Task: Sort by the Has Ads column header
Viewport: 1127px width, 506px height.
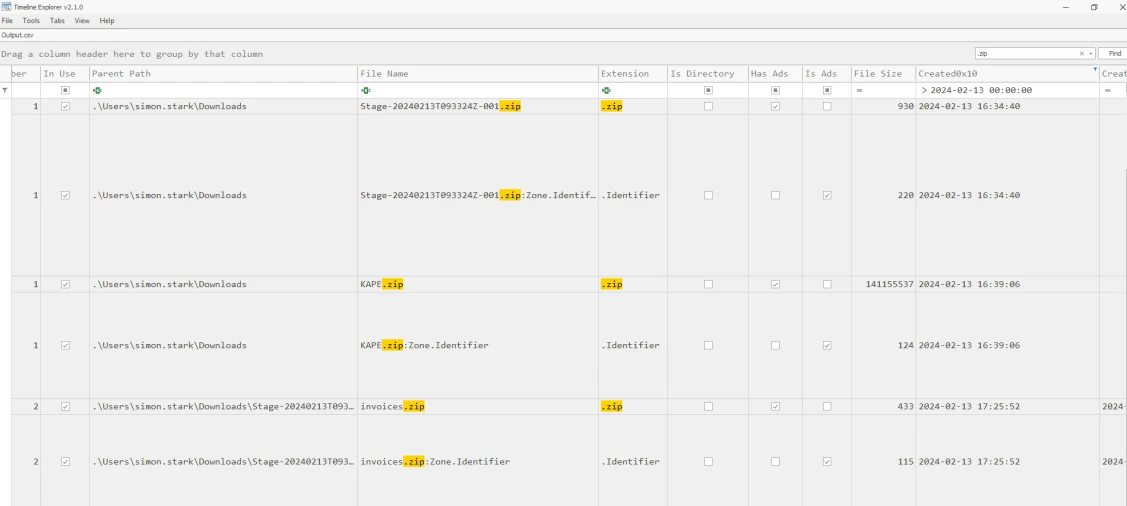Action: [775, 73]
